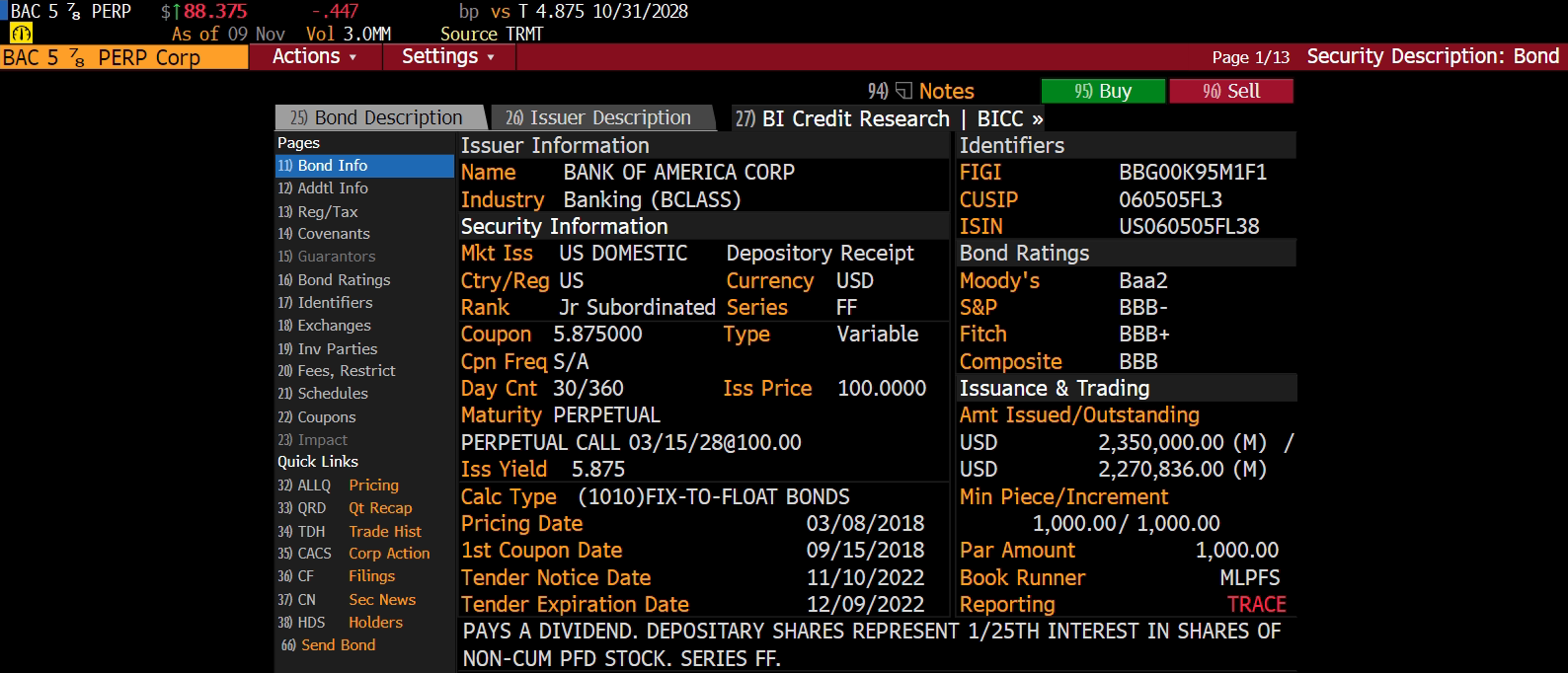
Task: Open the CF Filings quick link
Action: coord(337,576)
